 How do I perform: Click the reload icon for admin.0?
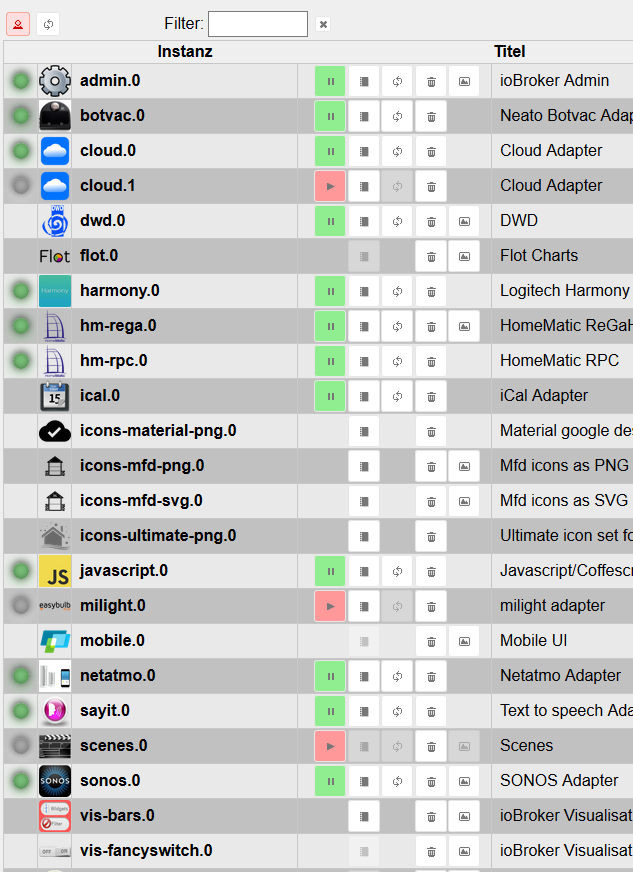tap(397, 81)
